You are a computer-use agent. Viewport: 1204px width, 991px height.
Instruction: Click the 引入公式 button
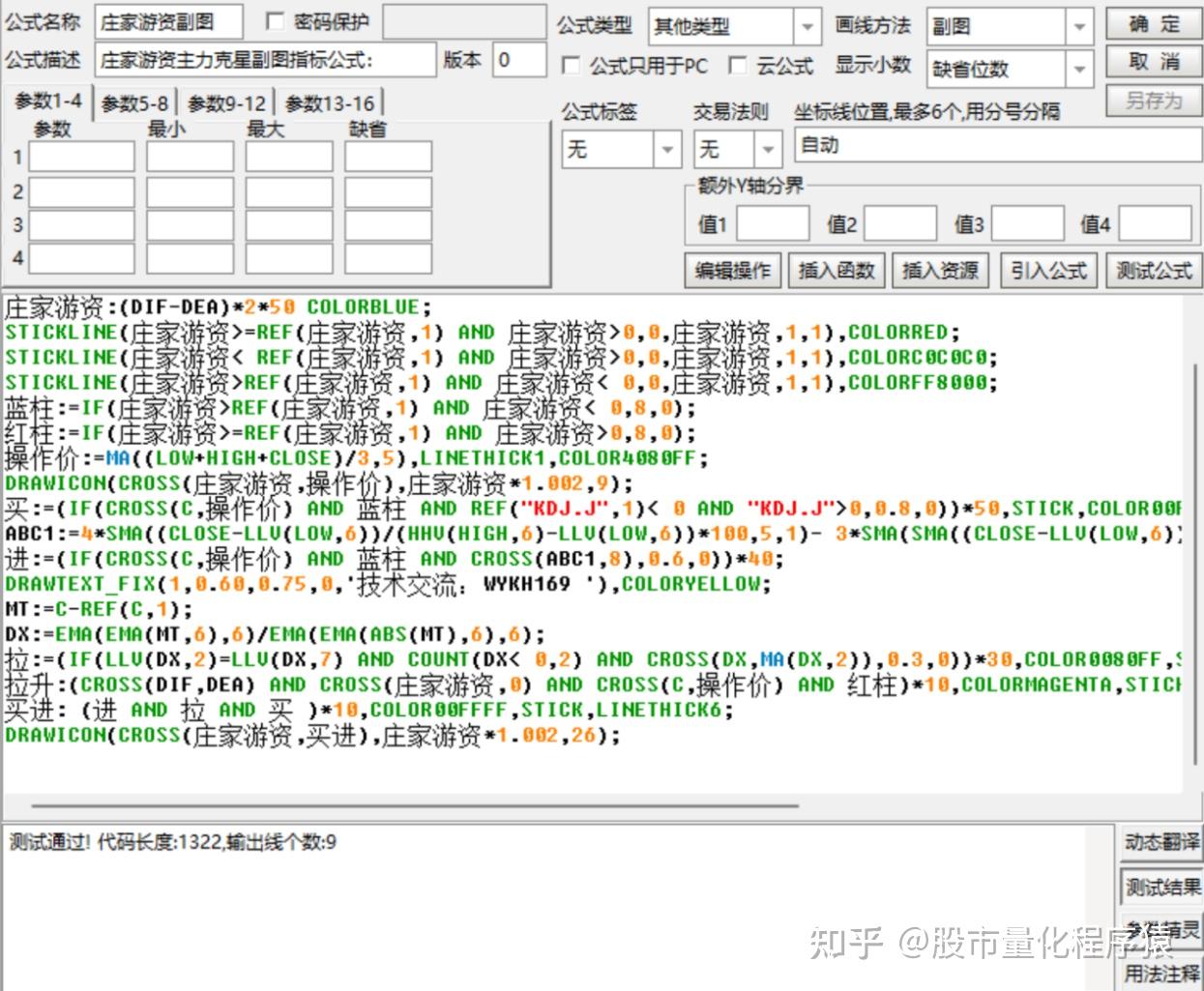click(x=1048, y=271)
